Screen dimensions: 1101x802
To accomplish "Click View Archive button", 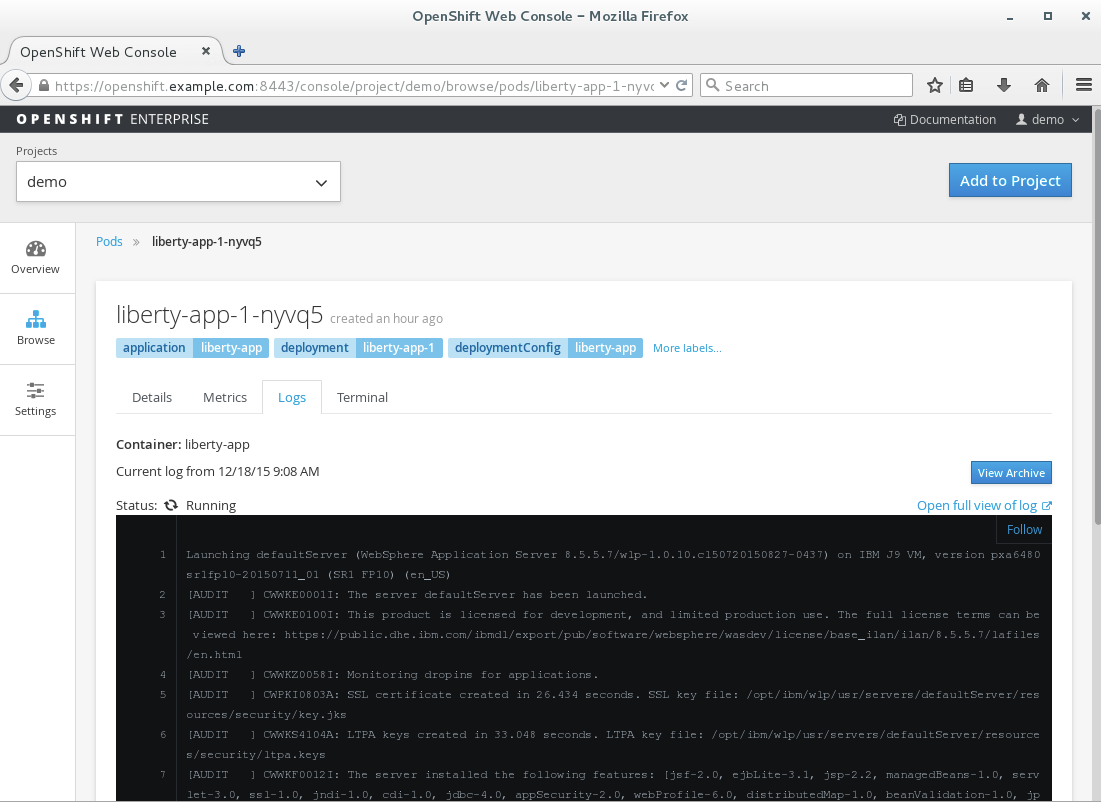I will [1011, 473].
